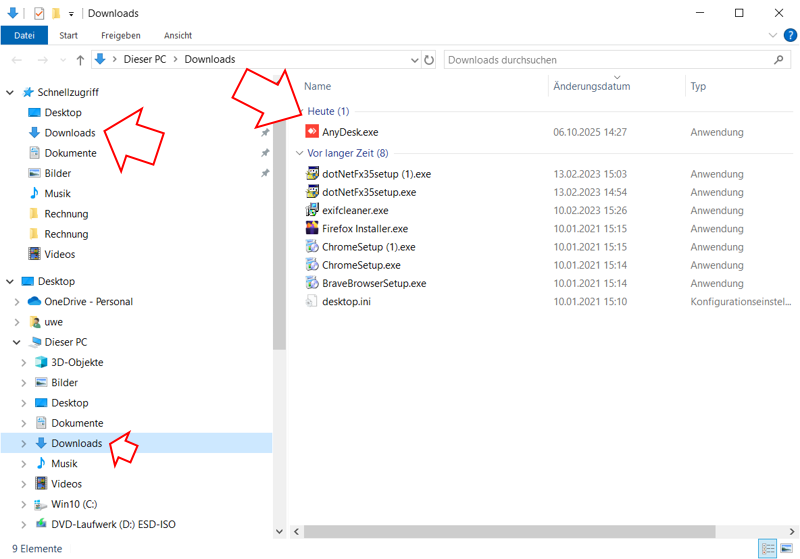
Task: Open the help question mark icon
Action: pos(788,35)
